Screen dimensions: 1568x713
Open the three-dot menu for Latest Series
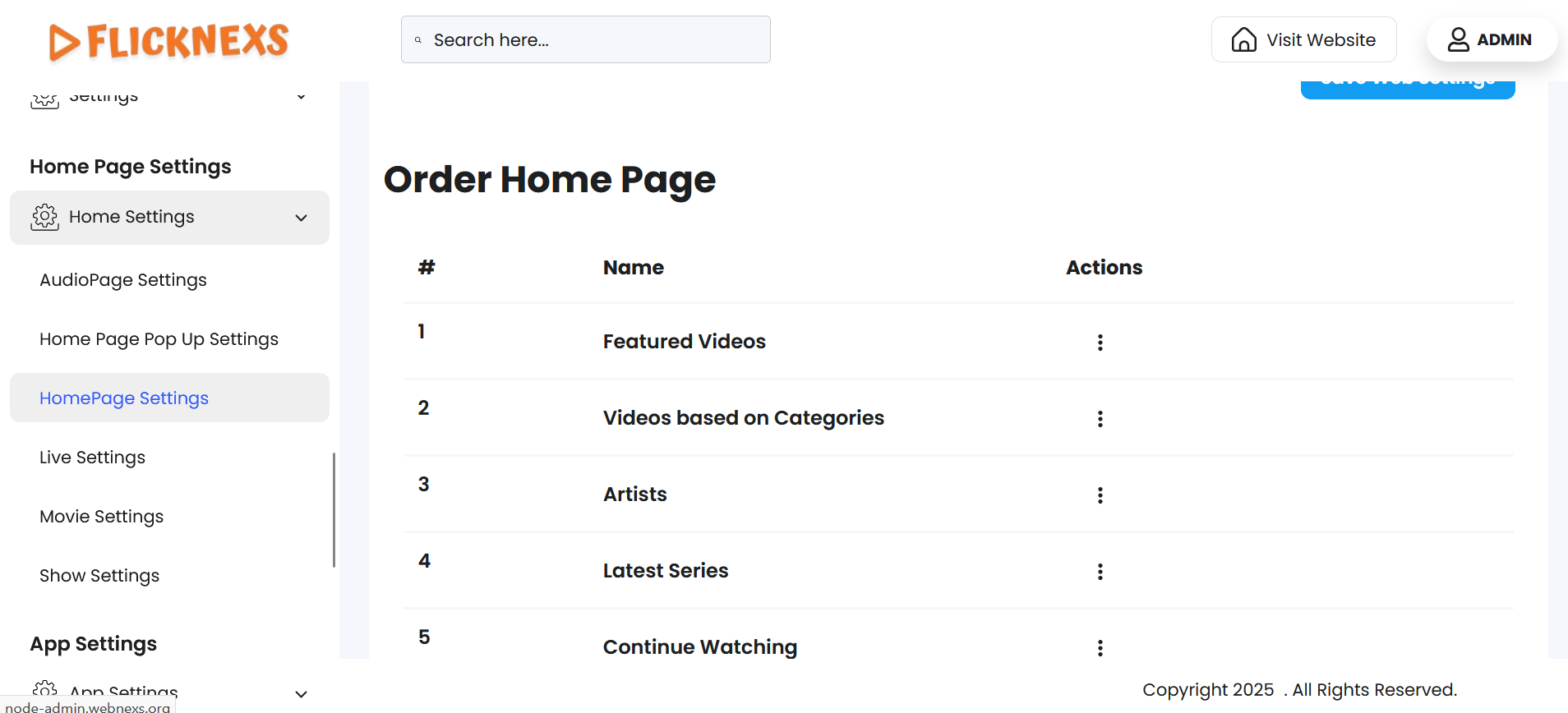(1100, 572)
